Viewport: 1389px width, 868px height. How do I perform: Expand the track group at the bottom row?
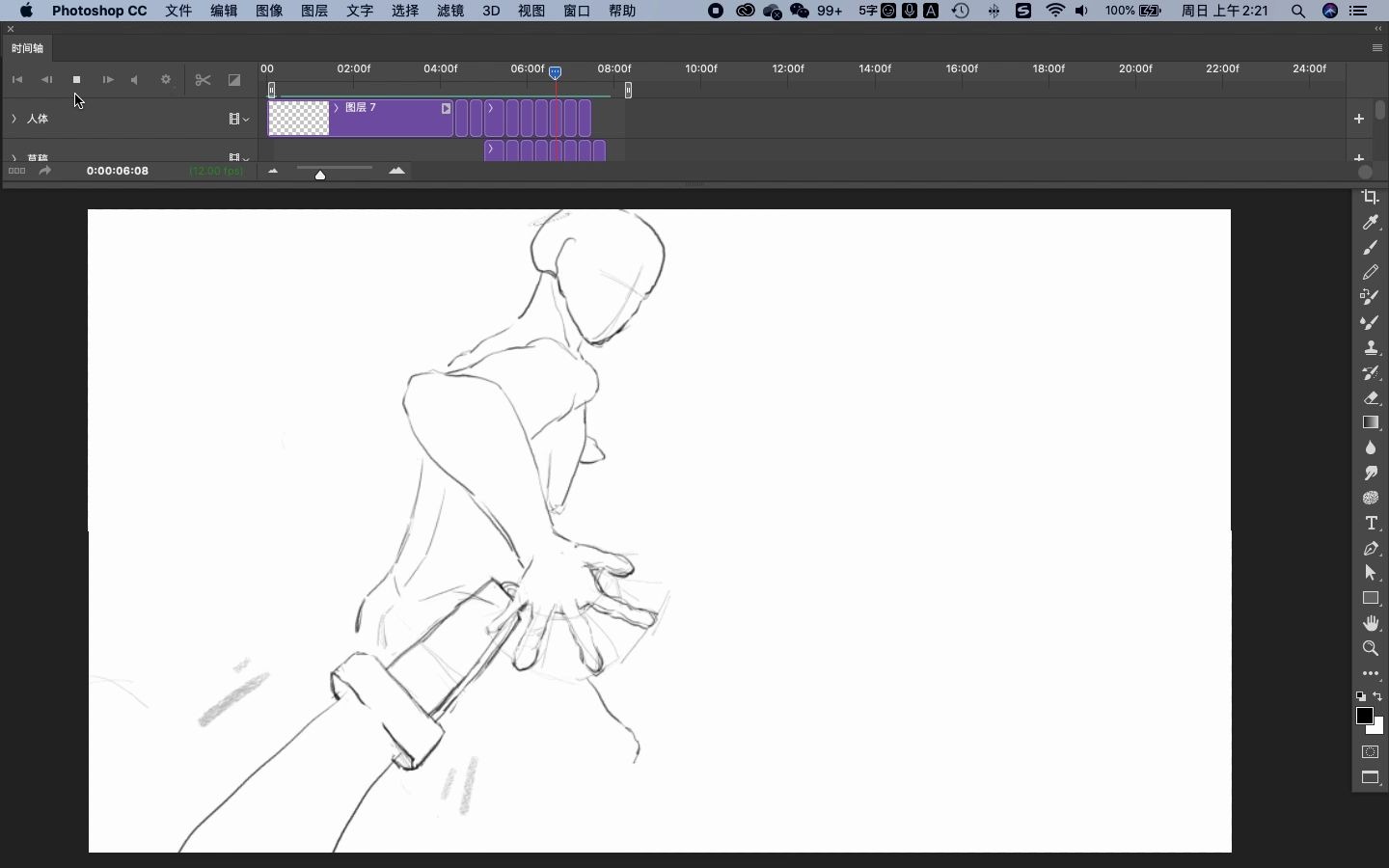point(14,157)
